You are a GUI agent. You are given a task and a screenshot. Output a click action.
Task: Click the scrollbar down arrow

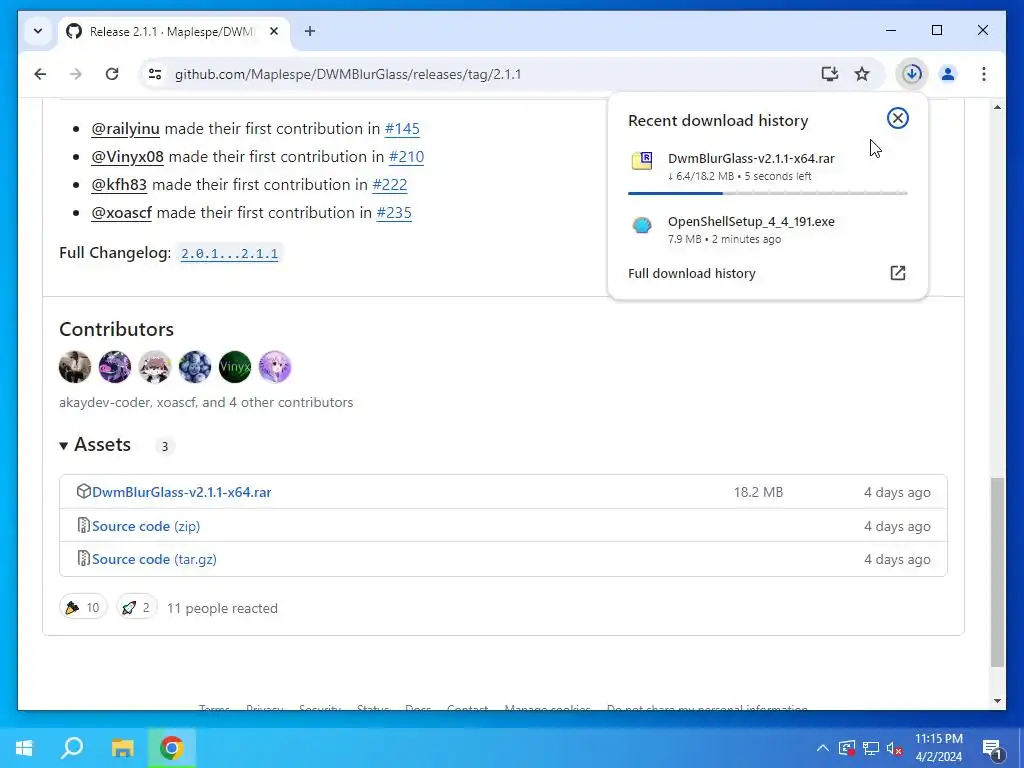997,701
